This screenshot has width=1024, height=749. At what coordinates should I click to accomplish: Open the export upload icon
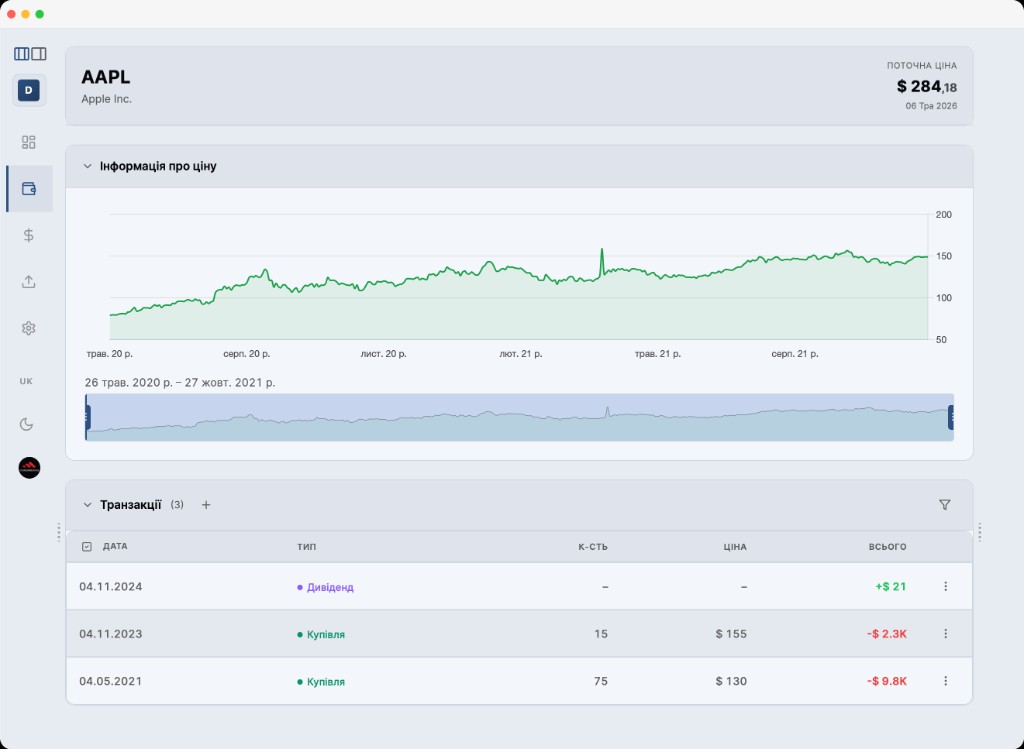pos(29,282)
